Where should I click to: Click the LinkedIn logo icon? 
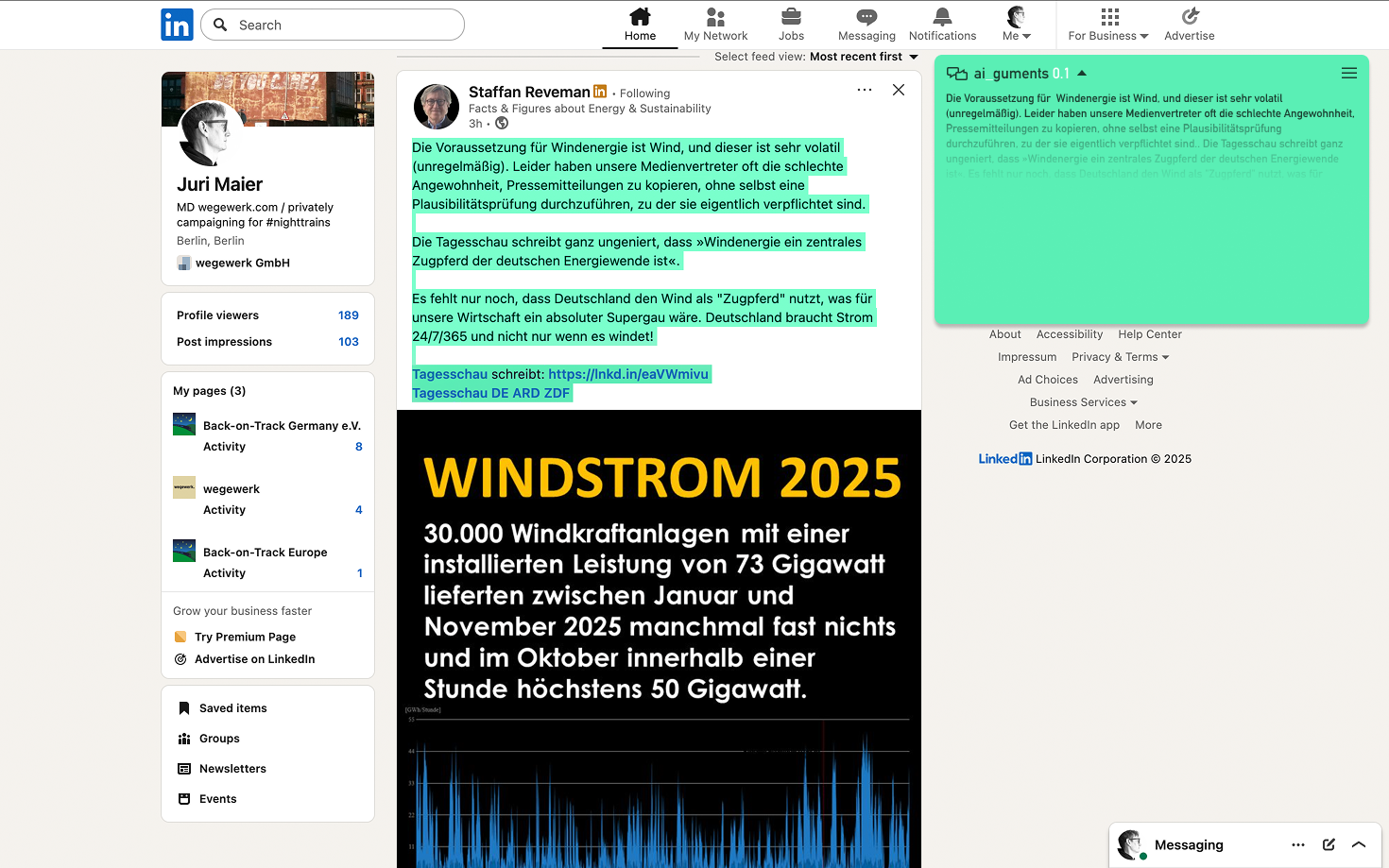coord(177,25)
